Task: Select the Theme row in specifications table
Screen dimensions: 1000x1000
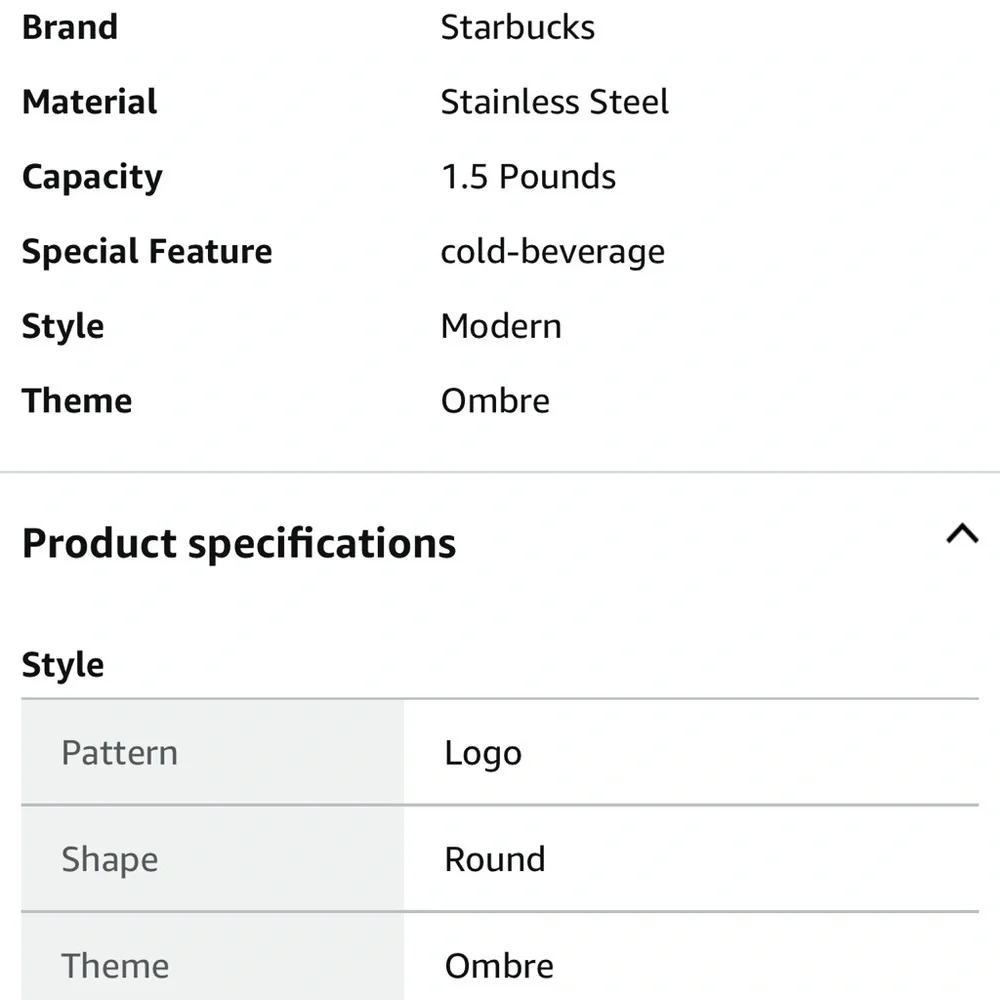Action: point(500,957)
